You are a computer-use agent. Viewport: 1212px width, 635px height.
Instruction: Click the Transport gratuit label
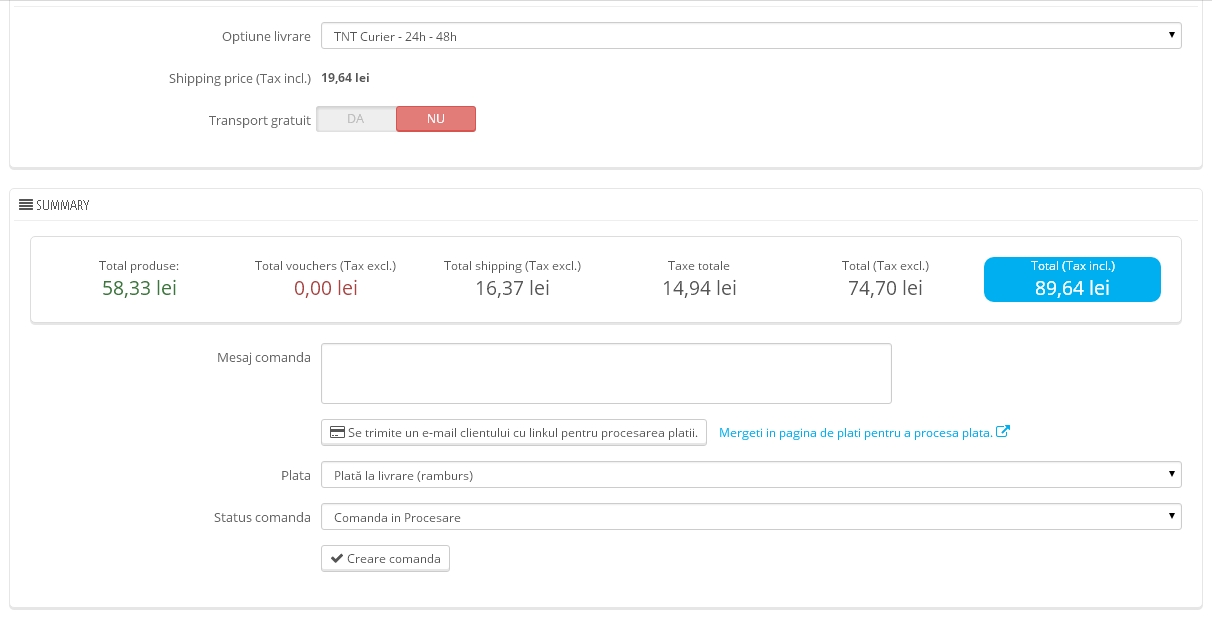point(260,120)
